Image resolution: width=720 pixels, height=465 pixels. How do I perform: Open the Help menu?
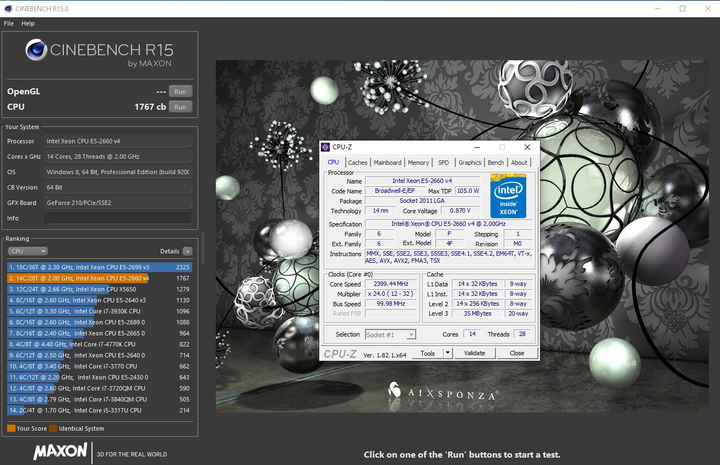(x=28, y=23)
